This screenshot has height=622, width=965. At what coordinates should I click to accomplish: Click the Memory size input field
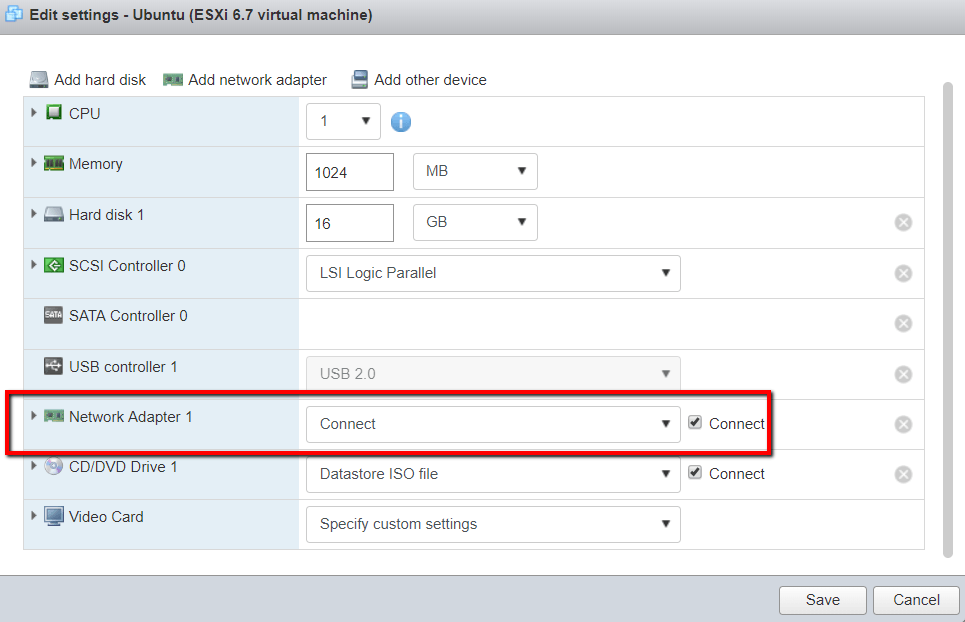pyautogui.click(x=349, y=172)
